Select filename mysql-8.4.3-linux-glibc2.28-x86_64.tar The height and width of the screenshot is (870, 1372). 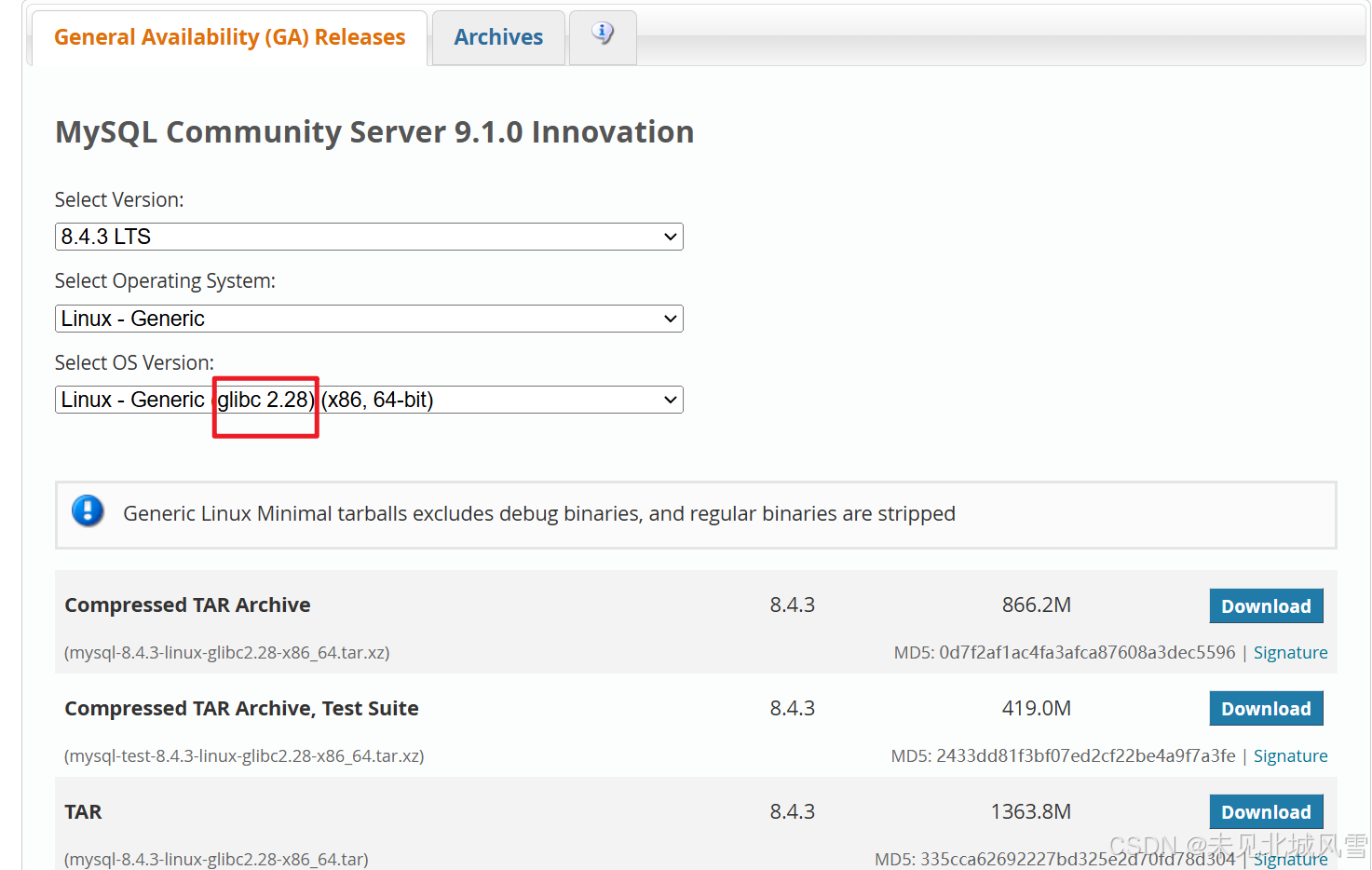click(216, 859)
